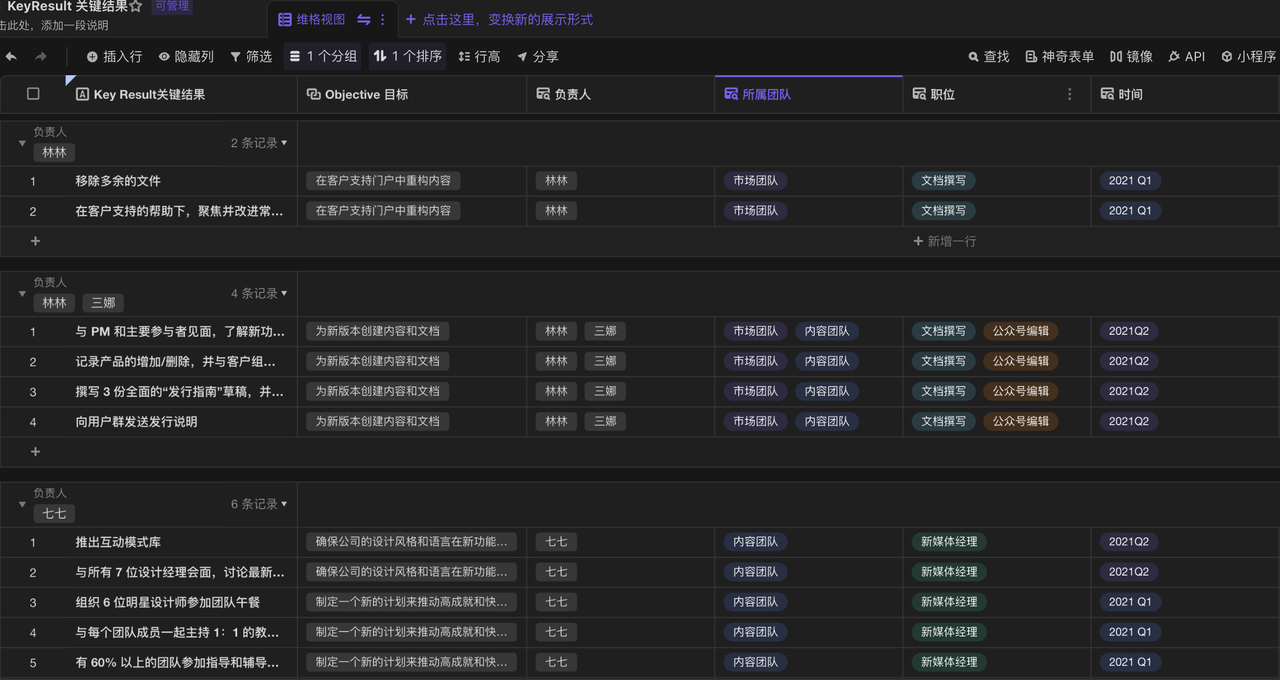
Task: Collapse the 林林 group
Action: [x=22, y=143]
